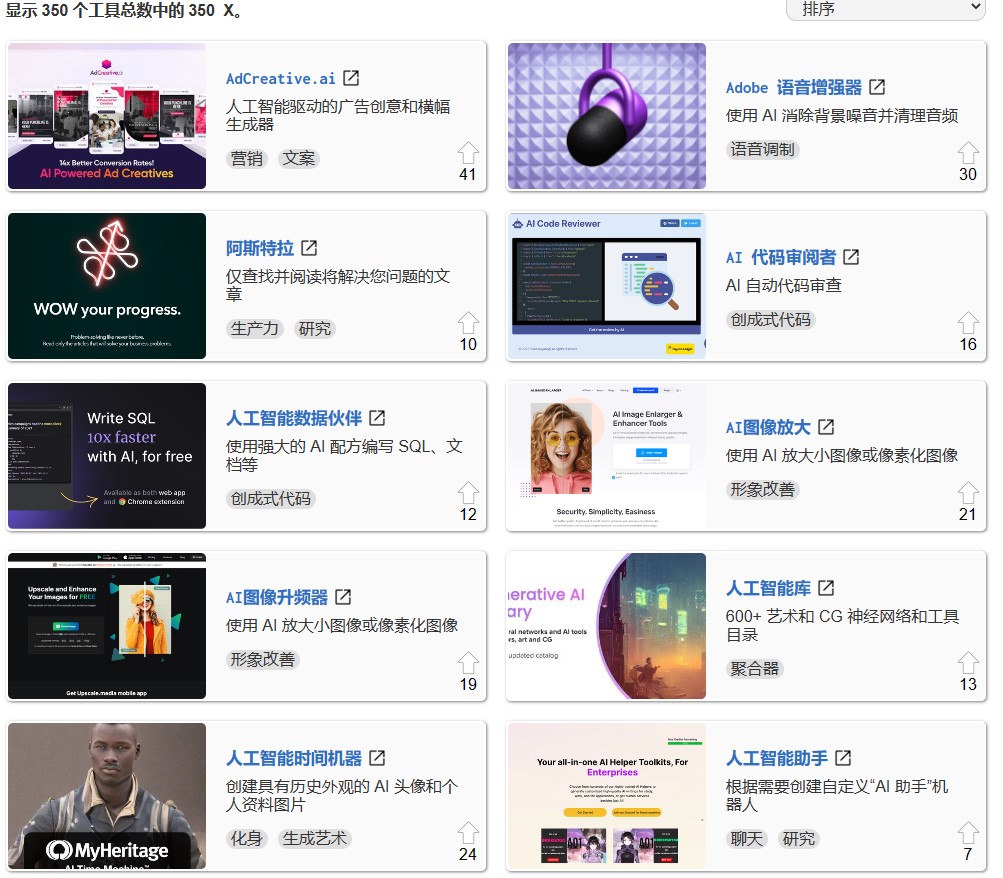Open the generative AI library thumbnail
The height and width of the screenshot is (878, 1003).
pyautogui.click(x=607, y=626)
